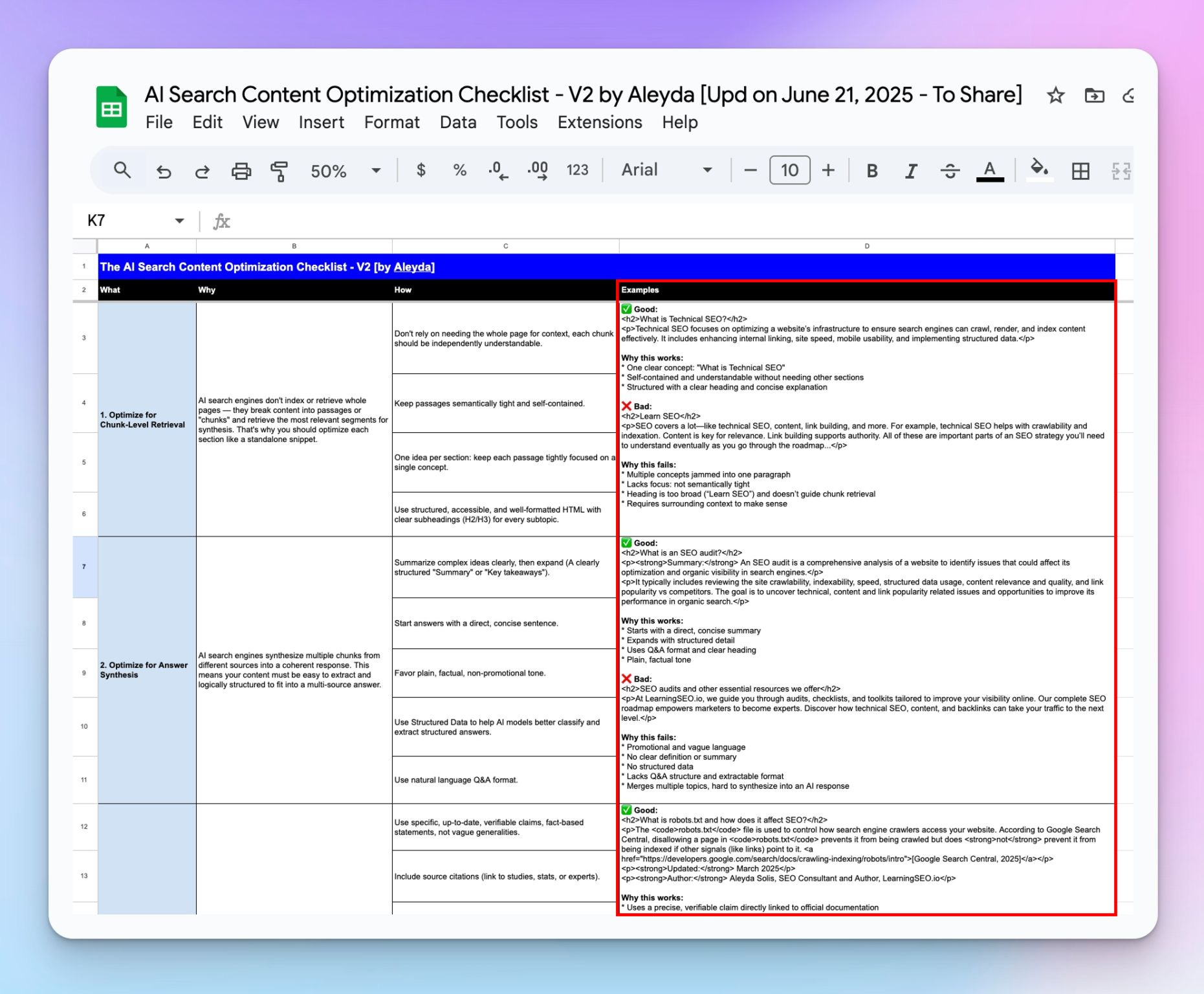This screenshot has width=1204, height=994.
Task: Open the Format menu
Action: coord(391,122)
